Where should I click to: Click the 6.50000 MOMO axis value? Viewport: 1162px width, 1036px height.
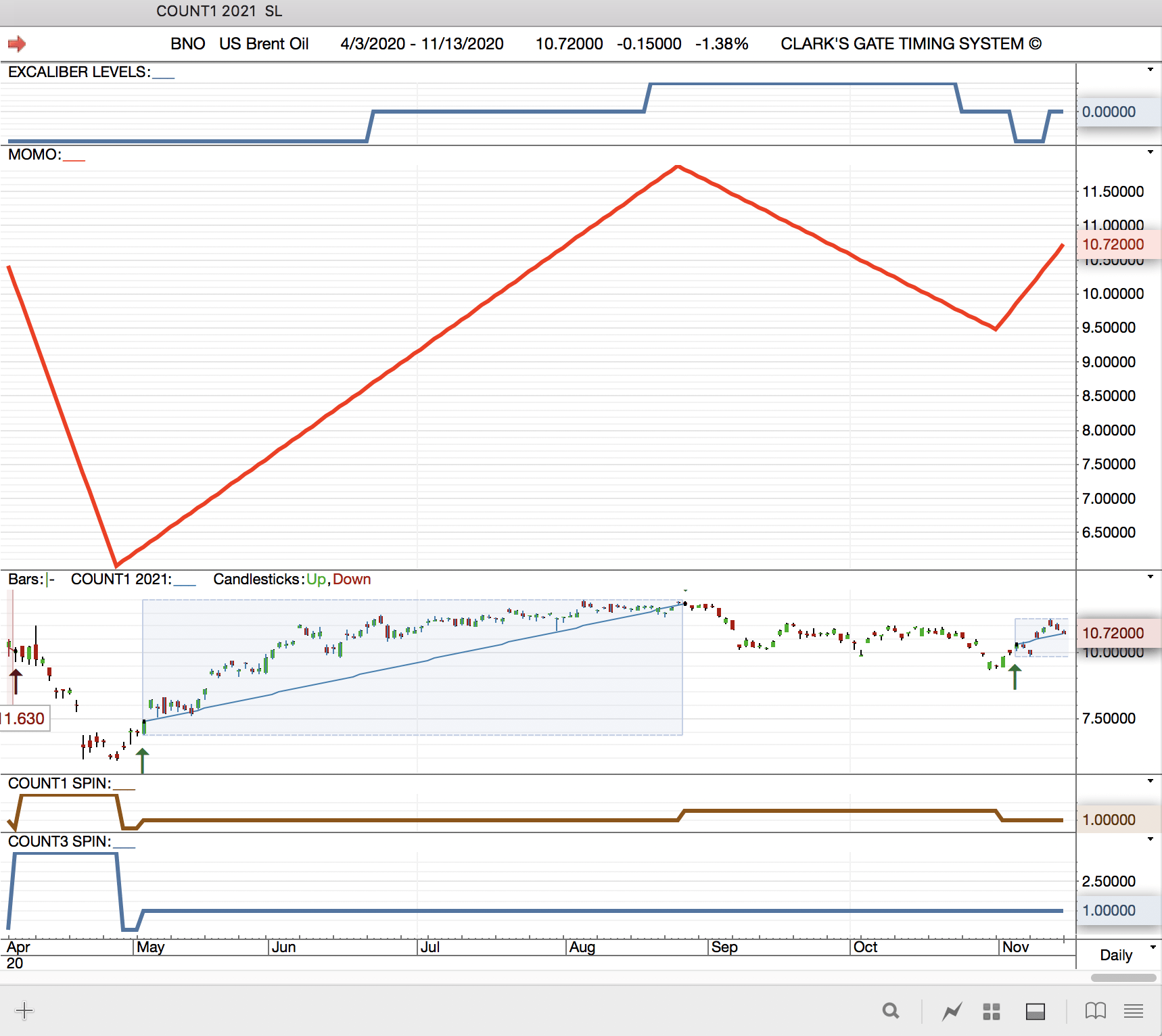[x=1109, y=532]
